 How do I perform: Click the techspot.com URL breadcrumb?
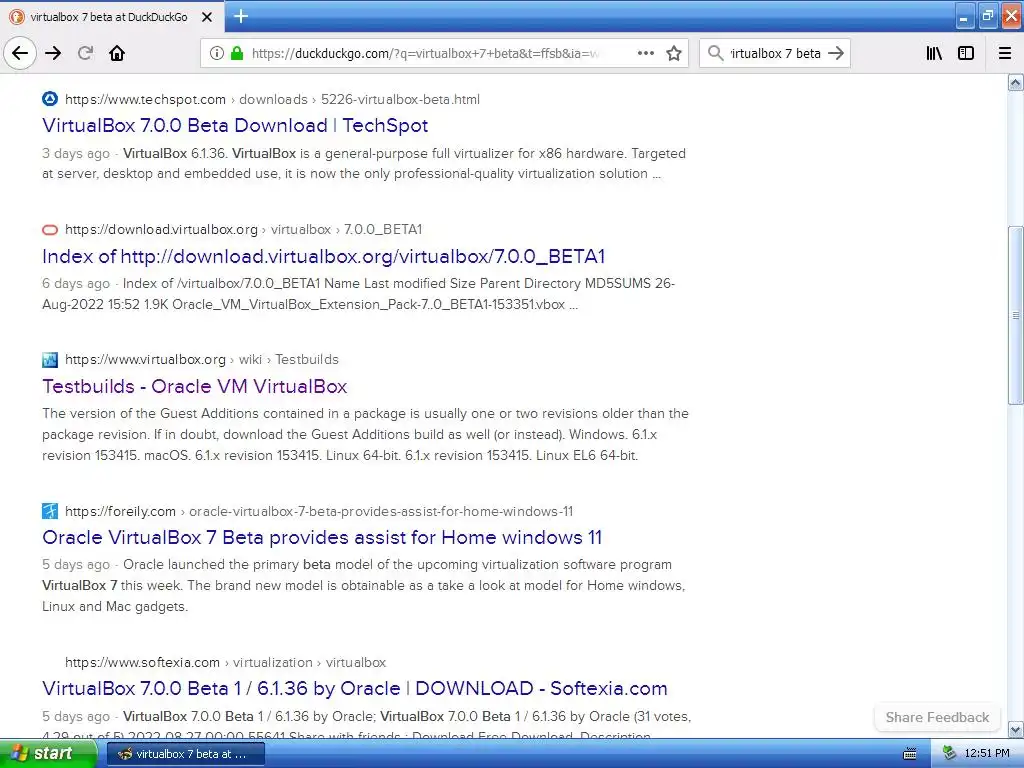[272, 99]
